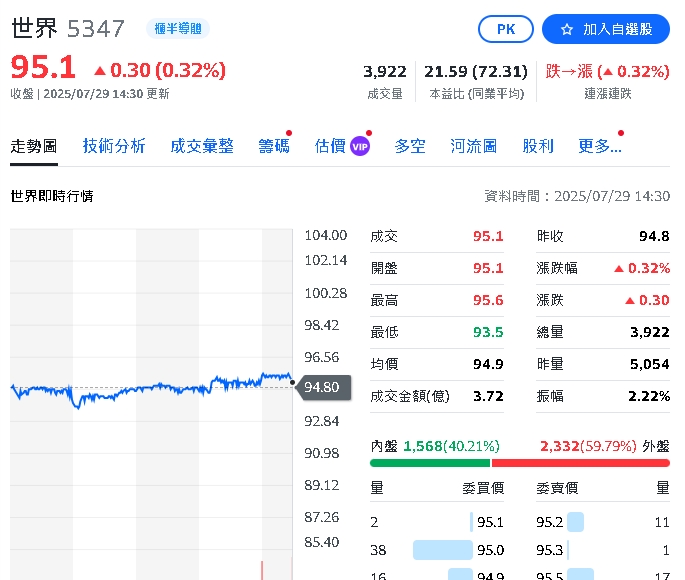Click the 21.59 (72.31) 本益比 value

coord(476,71)
